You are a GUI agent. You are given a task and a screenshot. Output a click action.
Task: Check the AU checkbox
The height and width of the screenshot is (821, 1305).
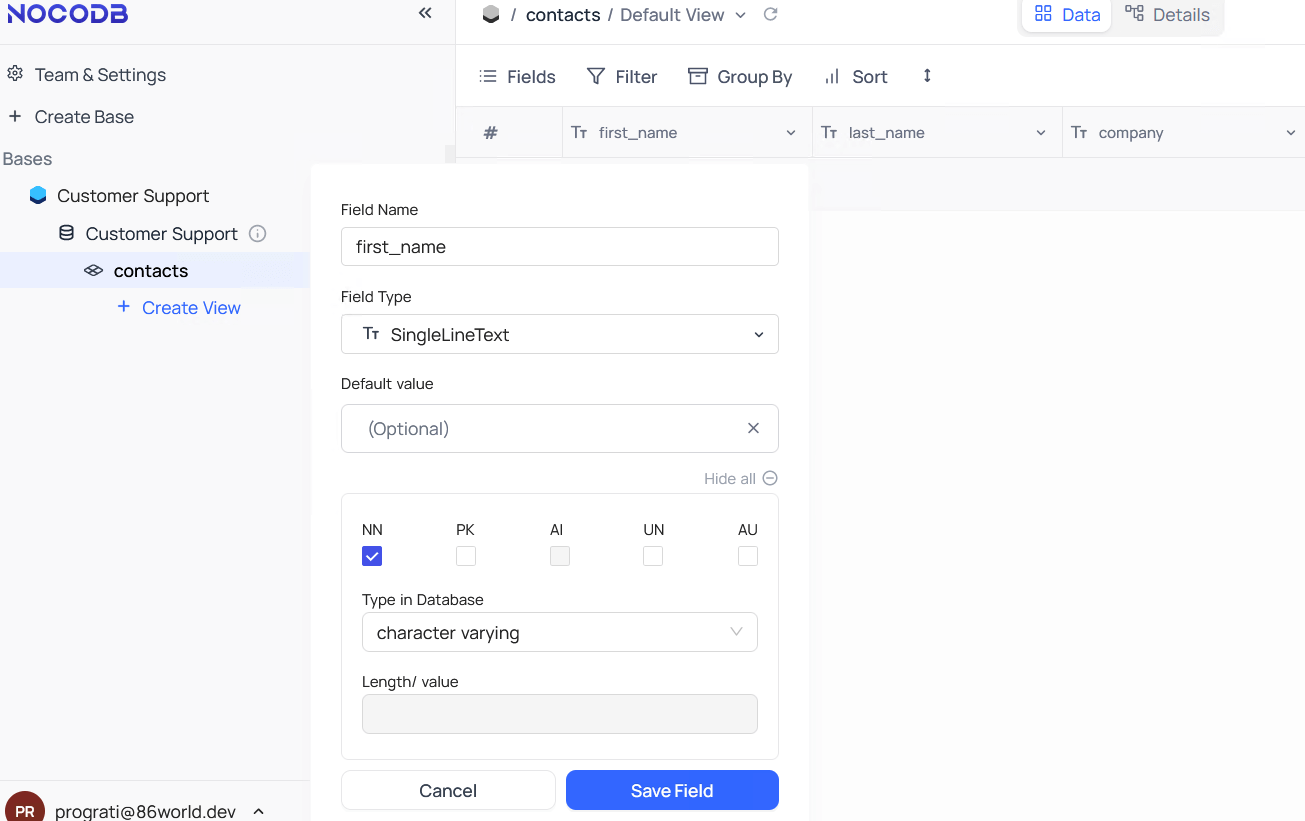pos(747,556)
